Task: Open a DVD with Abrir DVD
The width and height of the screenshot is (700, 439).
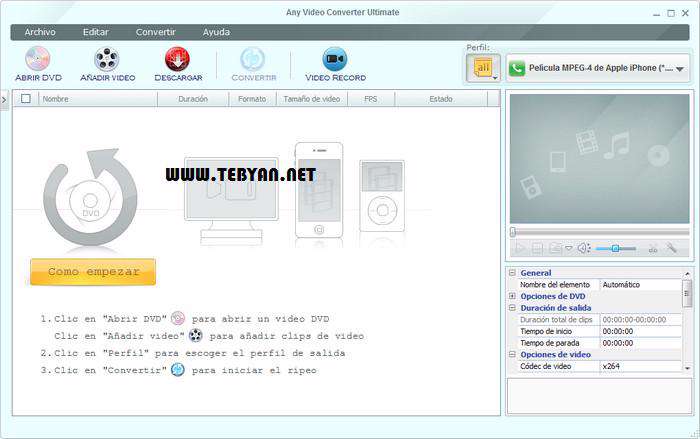Action: 38,64
